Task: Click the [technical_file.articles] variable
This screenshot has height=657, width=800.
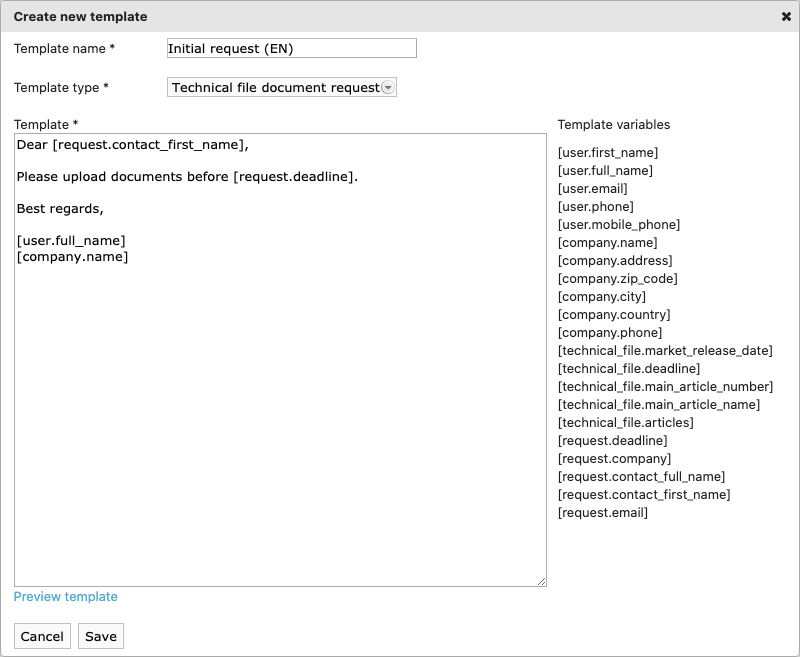Action: point(626,423)
